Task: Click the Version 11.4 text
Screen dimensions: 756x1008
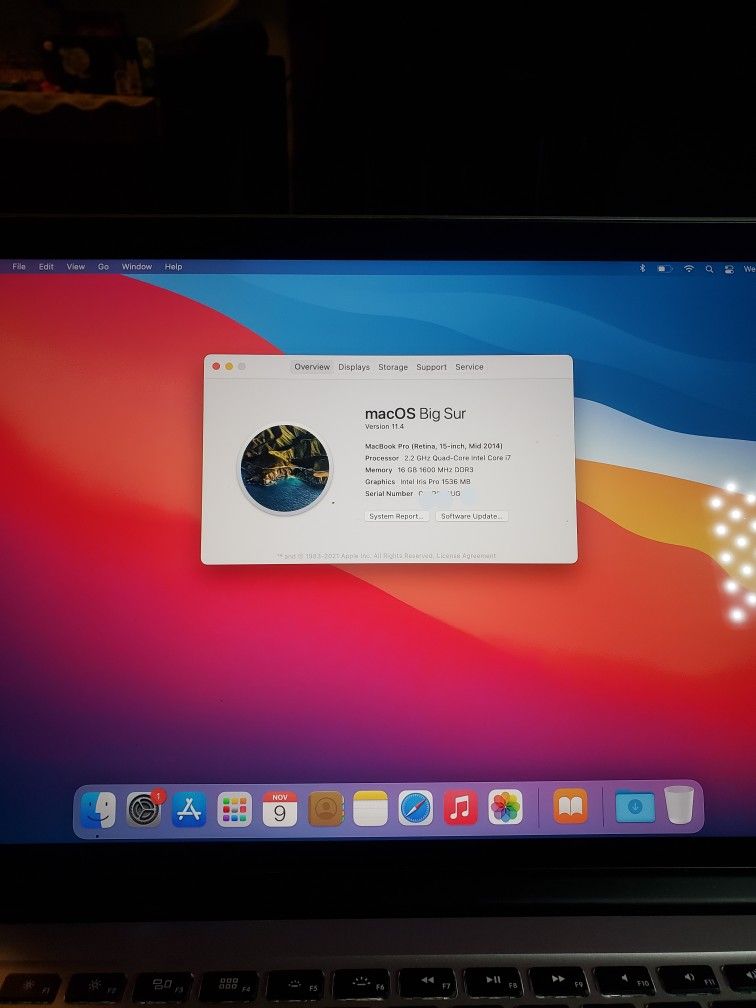Action: pyautogui.click(x=384, y=427)
